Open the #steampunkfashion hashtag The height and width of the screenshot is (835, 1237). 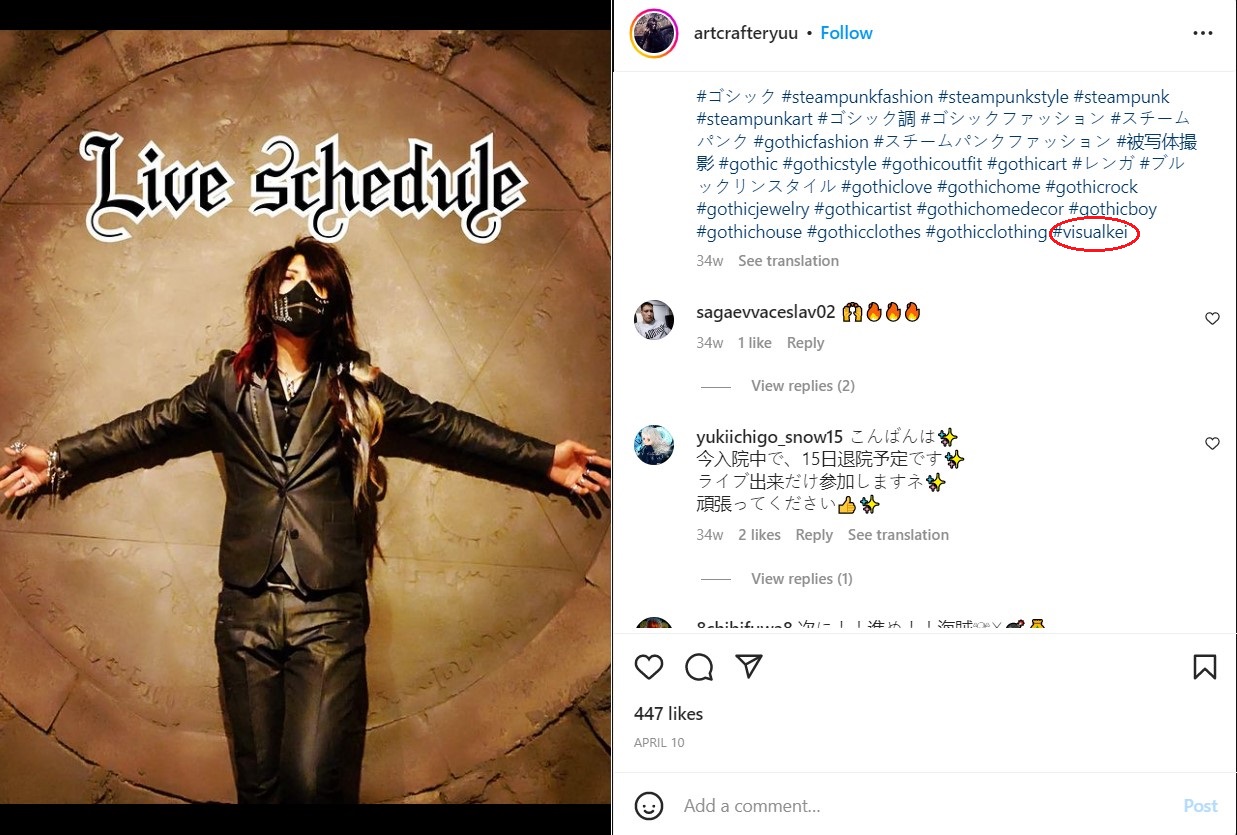coord(857,97)
